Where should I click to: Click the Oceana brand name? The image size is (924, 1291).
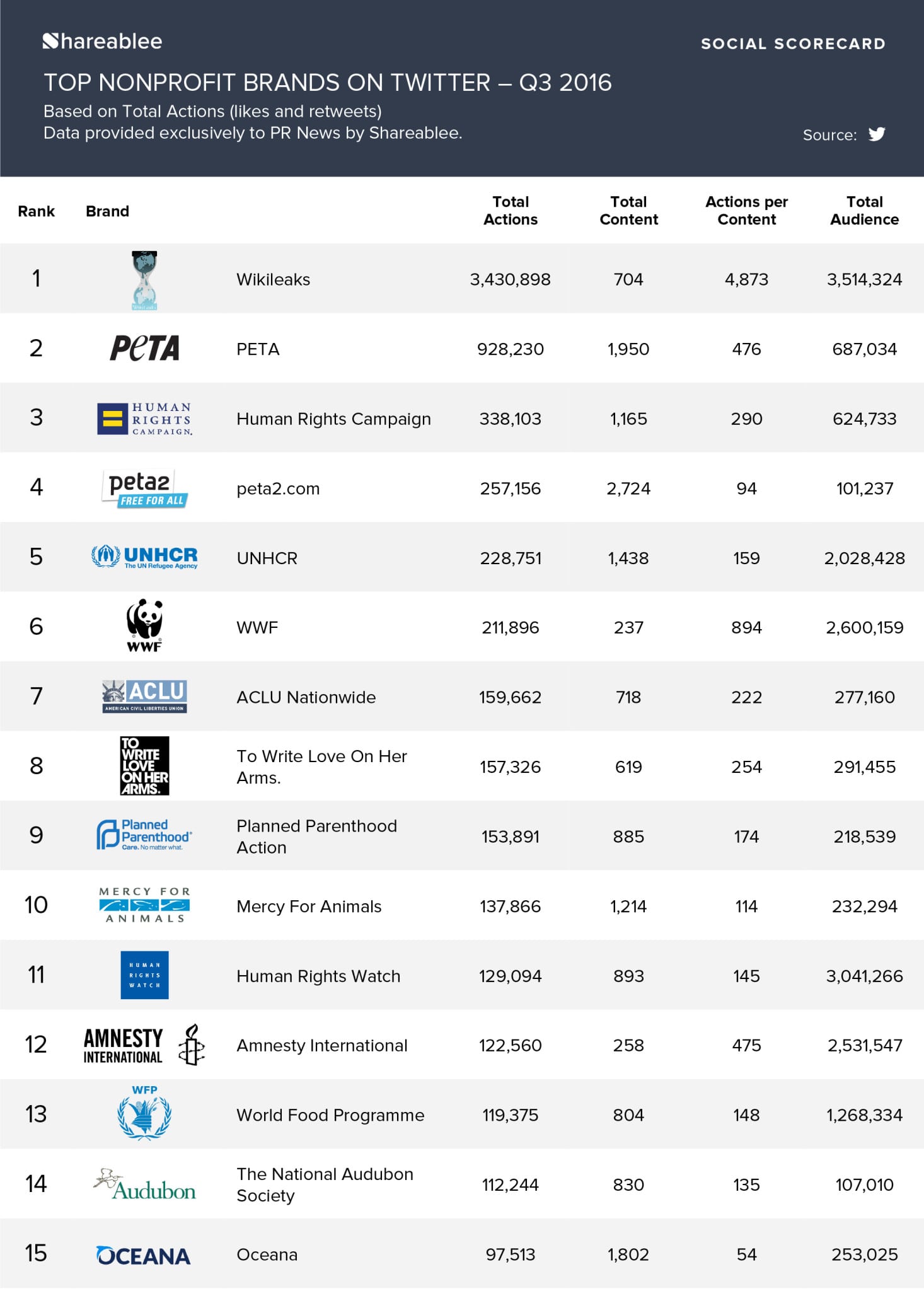(x=267, y=1254)
